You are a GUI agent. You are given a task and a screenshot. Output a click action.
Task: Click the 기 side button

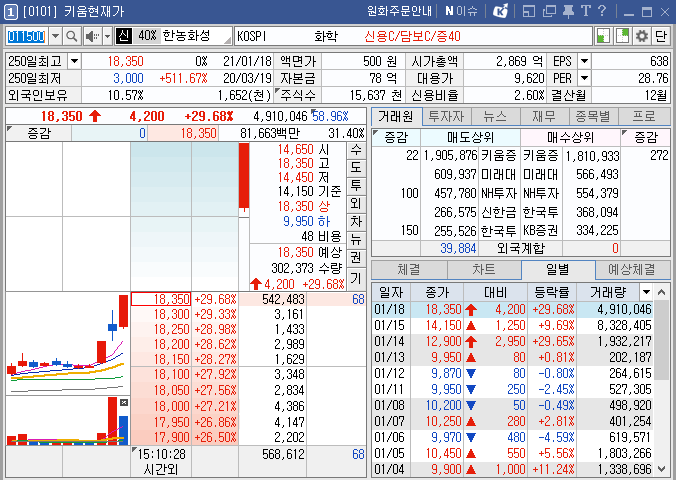[356, 278]
